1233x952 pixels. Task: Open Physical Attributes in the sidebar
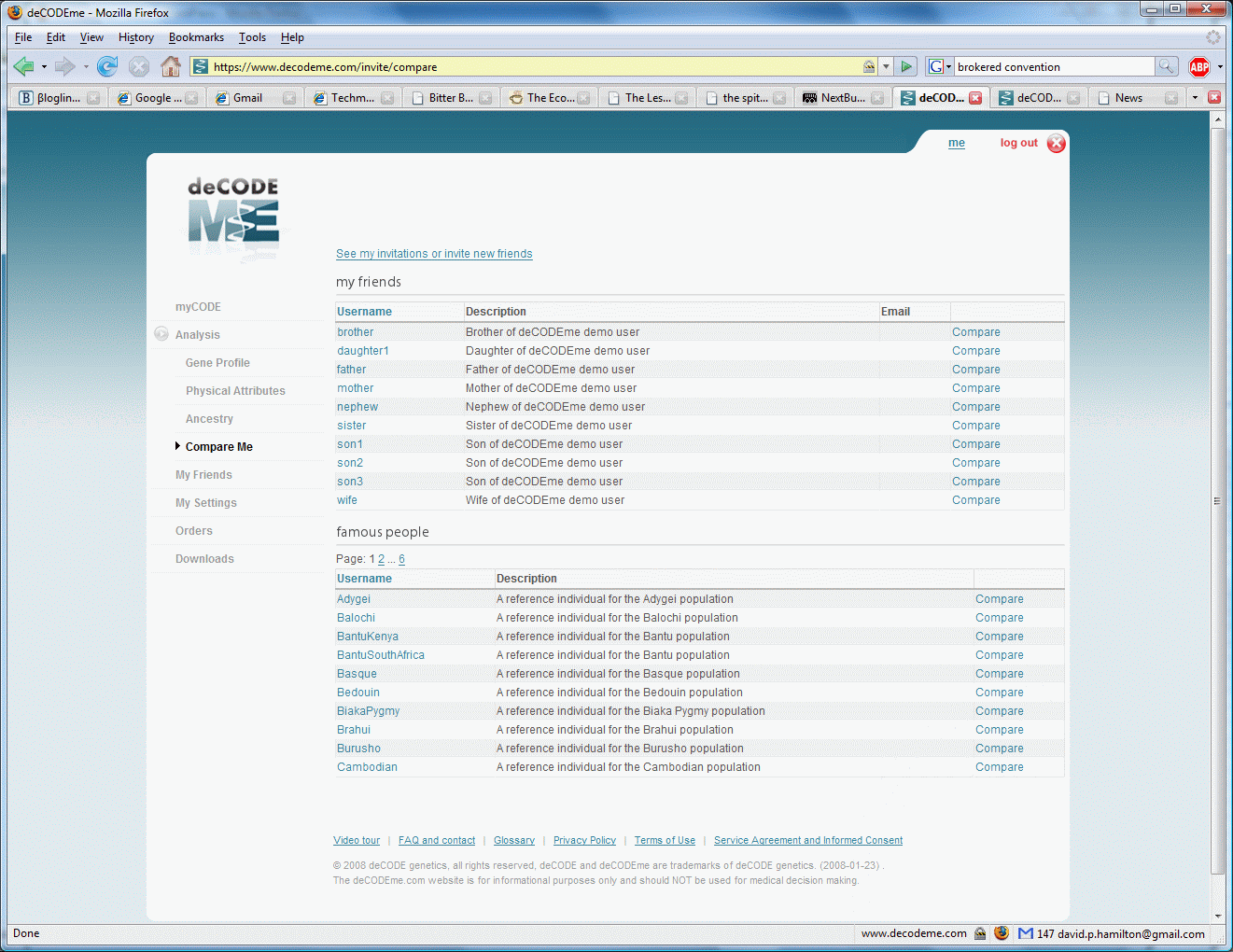(x=235, y=391)
